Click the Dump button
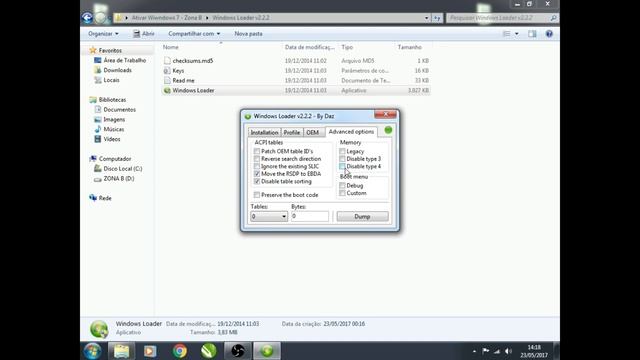640x360 pixels. pyautogui.click(x=362, y=216)
